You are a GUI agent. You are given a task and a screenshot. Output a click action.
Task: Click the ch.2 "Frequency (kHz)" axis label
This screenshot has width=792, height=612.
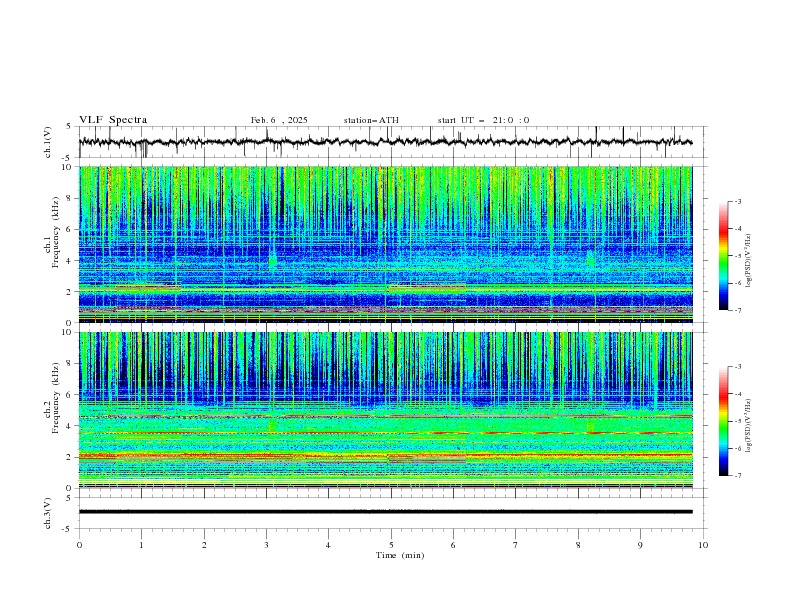(56, 398)
